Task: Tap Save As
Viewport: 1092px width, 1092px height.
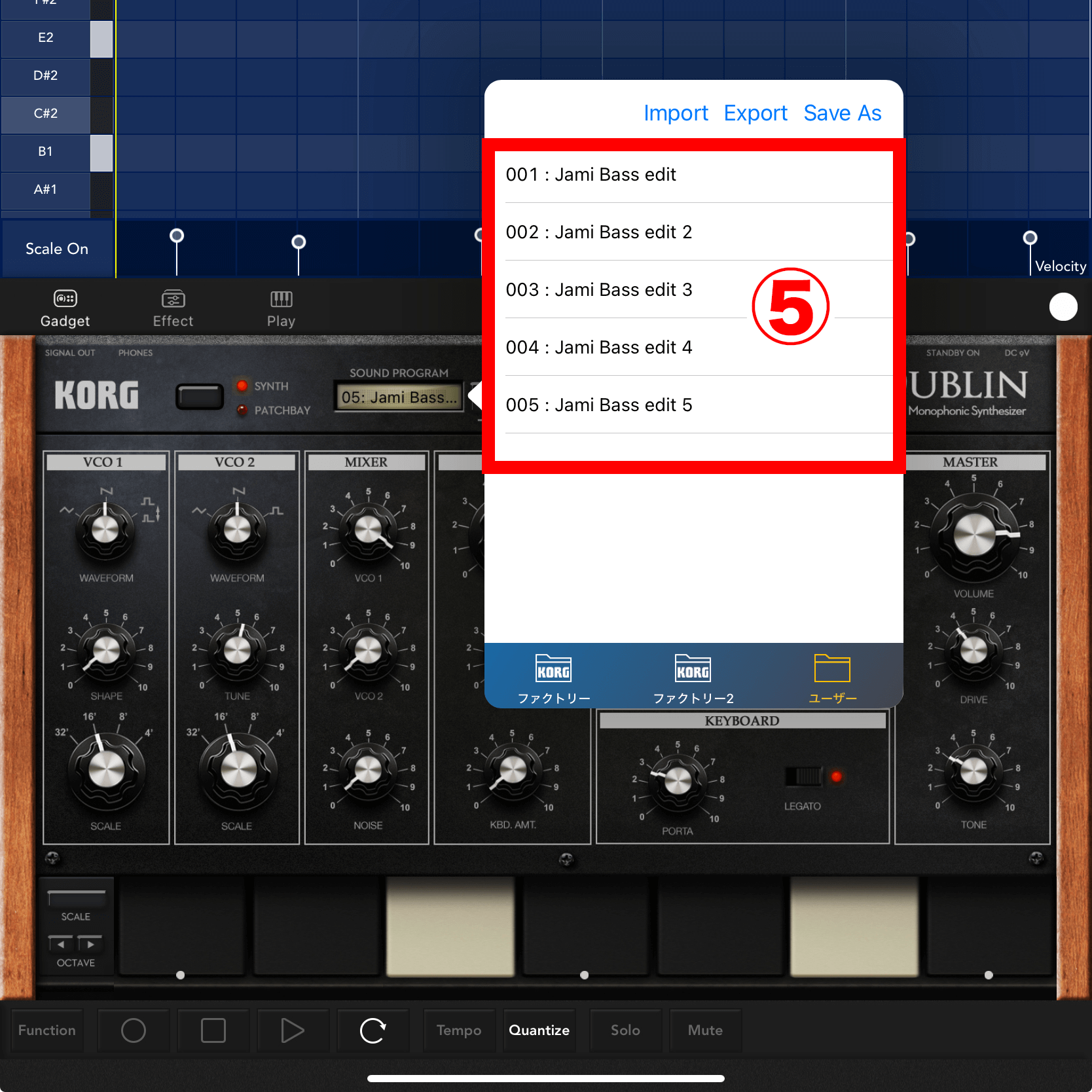Action: [843, 113]
